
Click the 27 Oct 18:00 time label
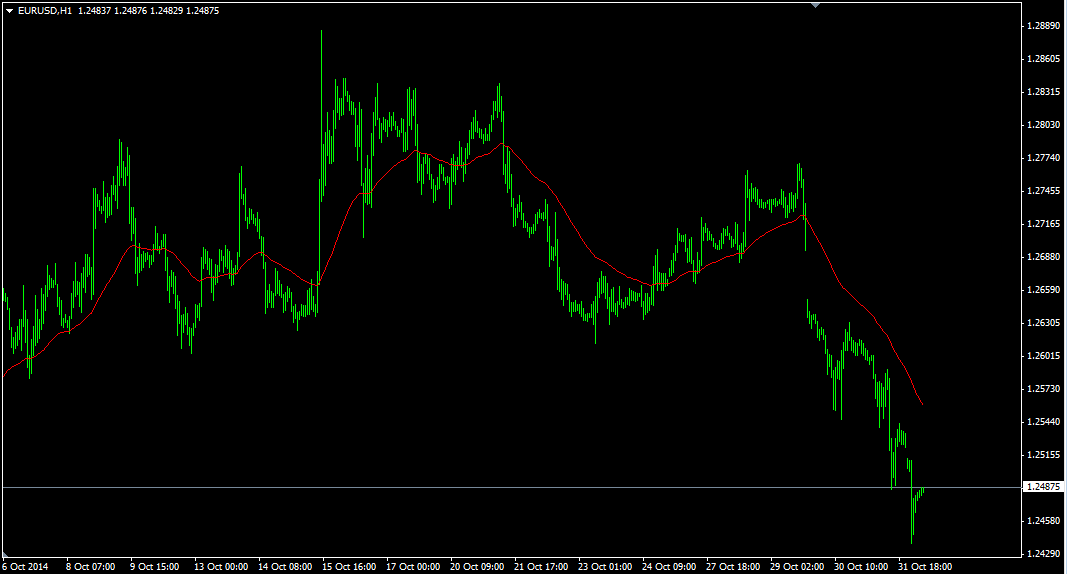coord(733,567)
